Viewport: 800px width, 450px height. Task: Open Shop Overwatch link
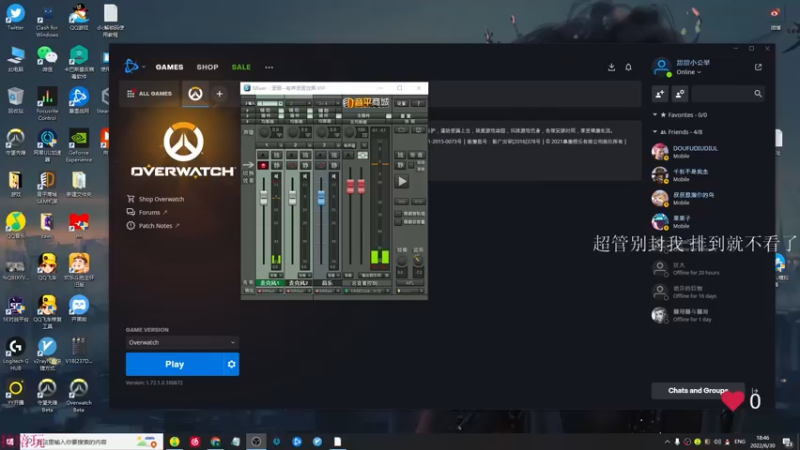161,199
